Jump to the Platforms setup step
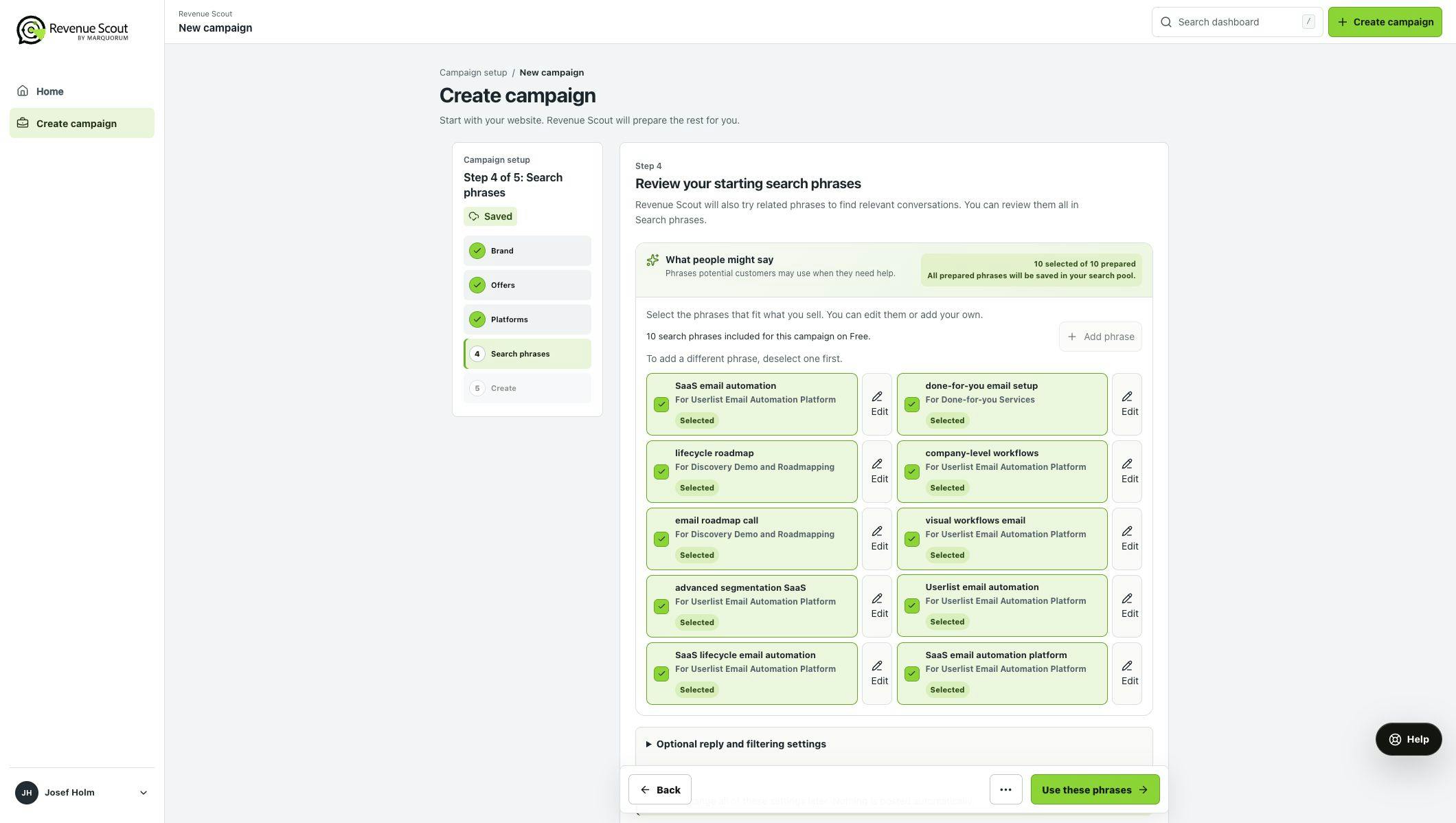 click(527, 319)
